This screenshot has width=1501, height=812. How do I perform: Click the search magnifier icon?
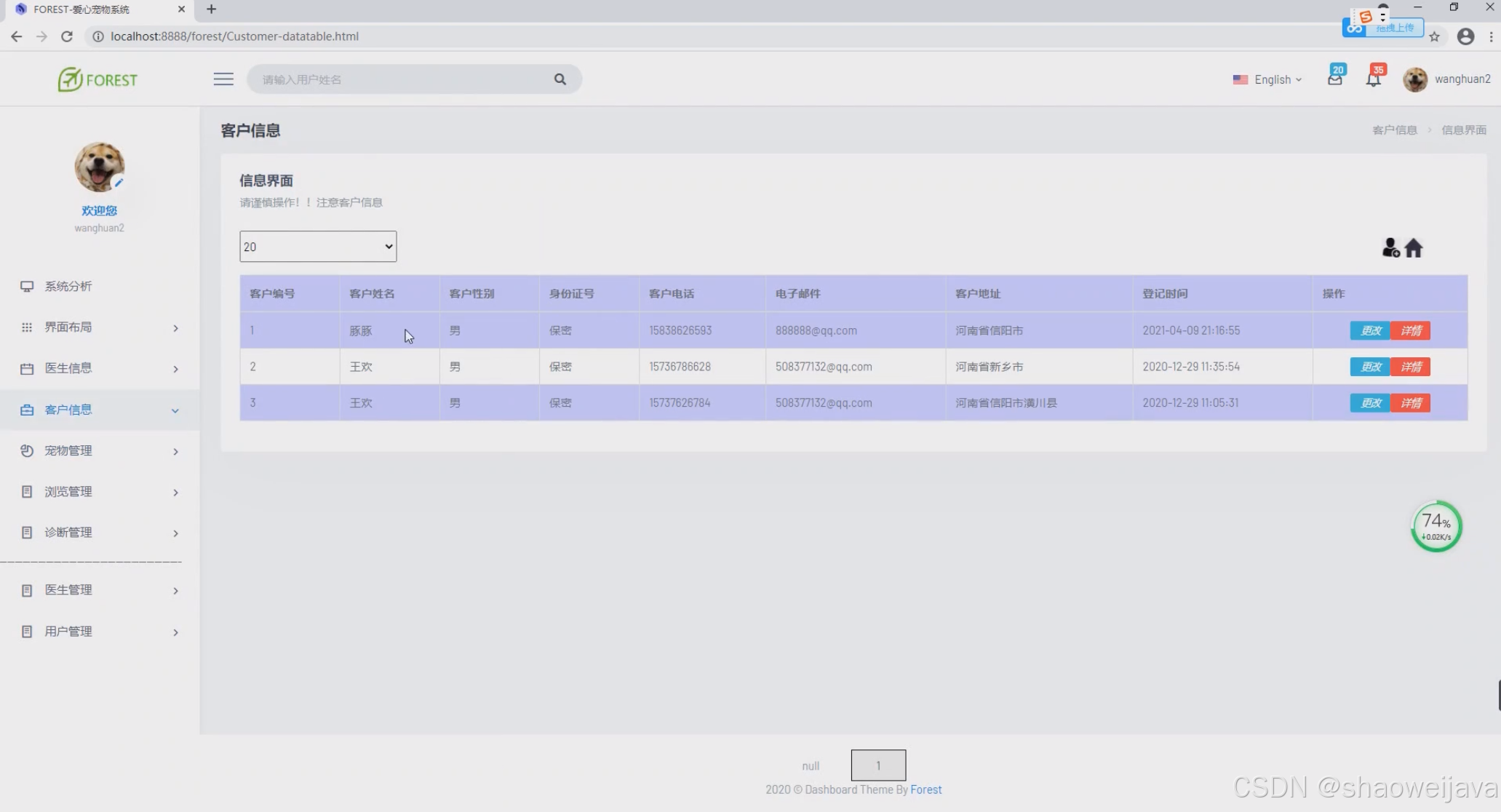click(560, 79)
